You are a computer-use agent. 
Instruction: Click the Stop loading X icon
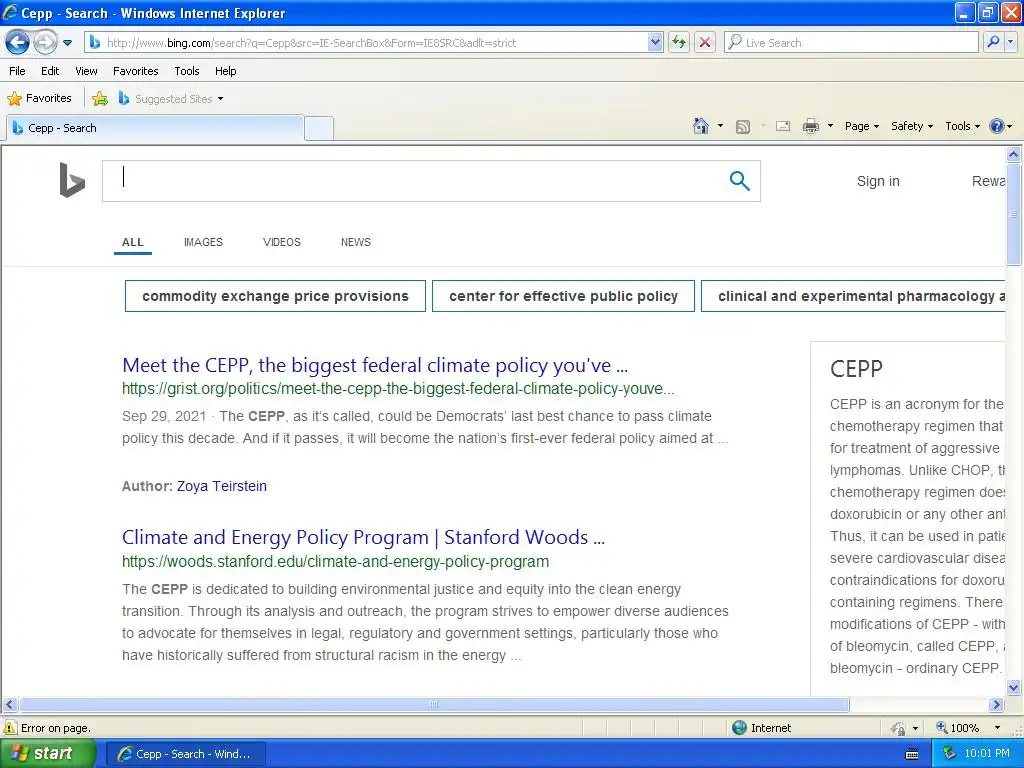pyautogui.click(x=705, y=43)
